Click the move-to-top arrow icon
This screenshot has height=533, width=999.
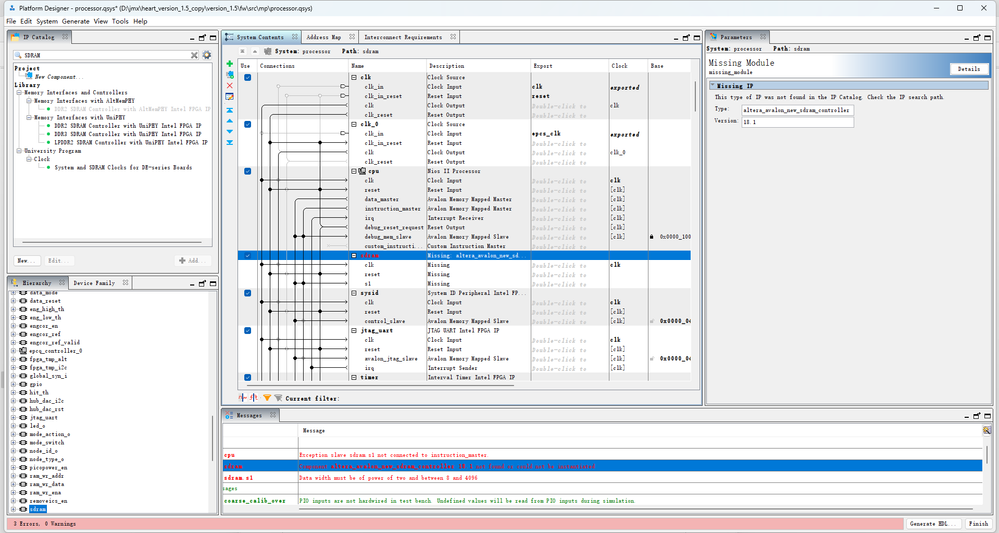[229, 109]
